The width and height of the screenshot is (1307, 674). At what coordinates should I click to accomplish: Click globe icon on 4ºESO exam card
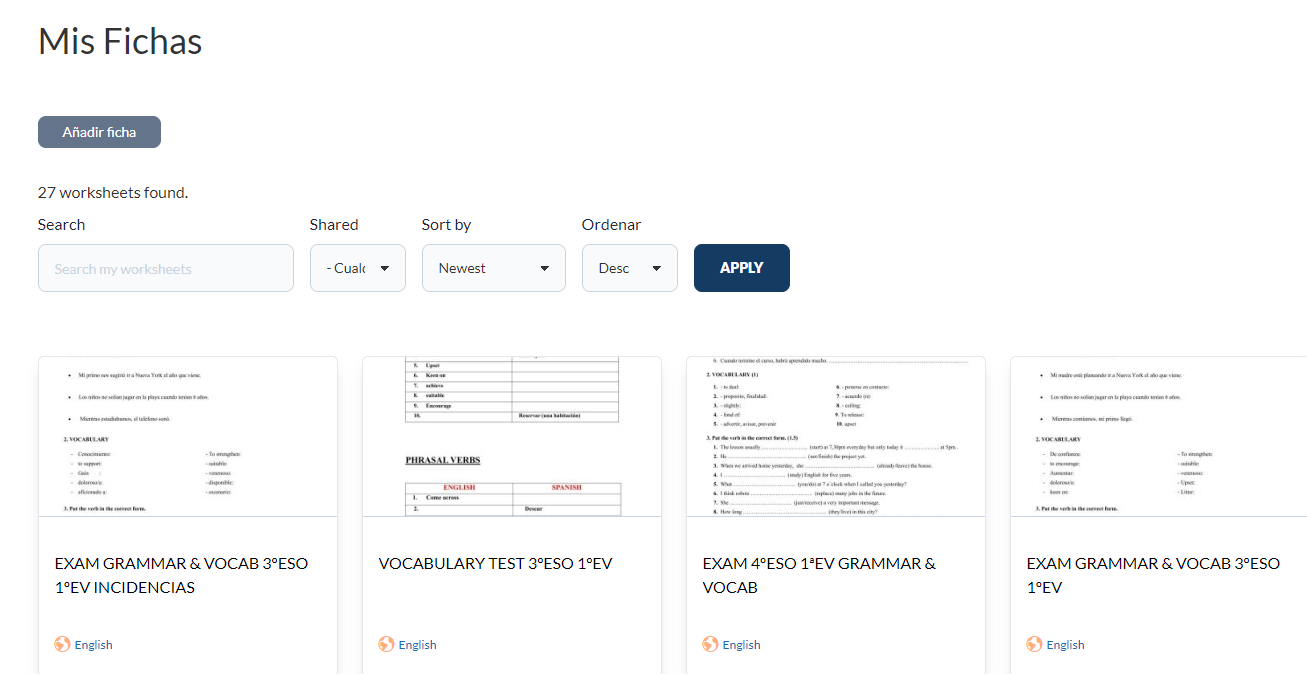[710, 644]
